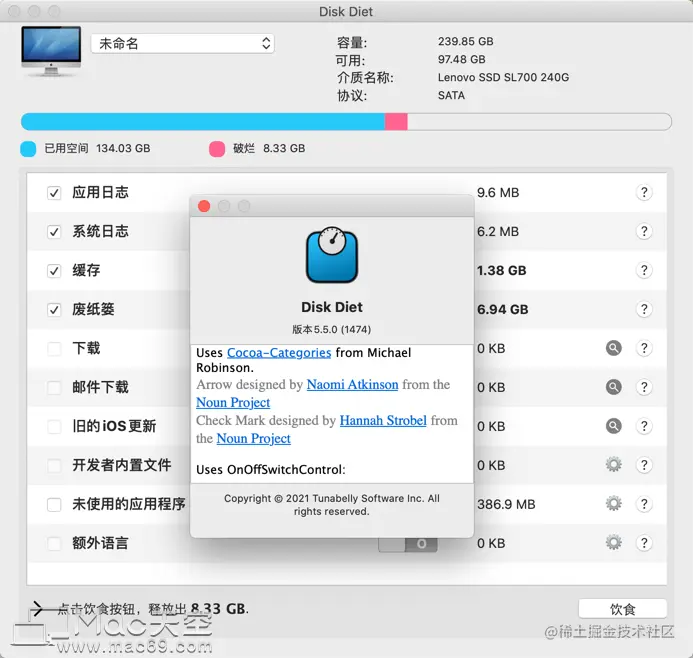Click the disk usage bar
Viewport: 693px width, 658px height.
(x=346, y=122)
